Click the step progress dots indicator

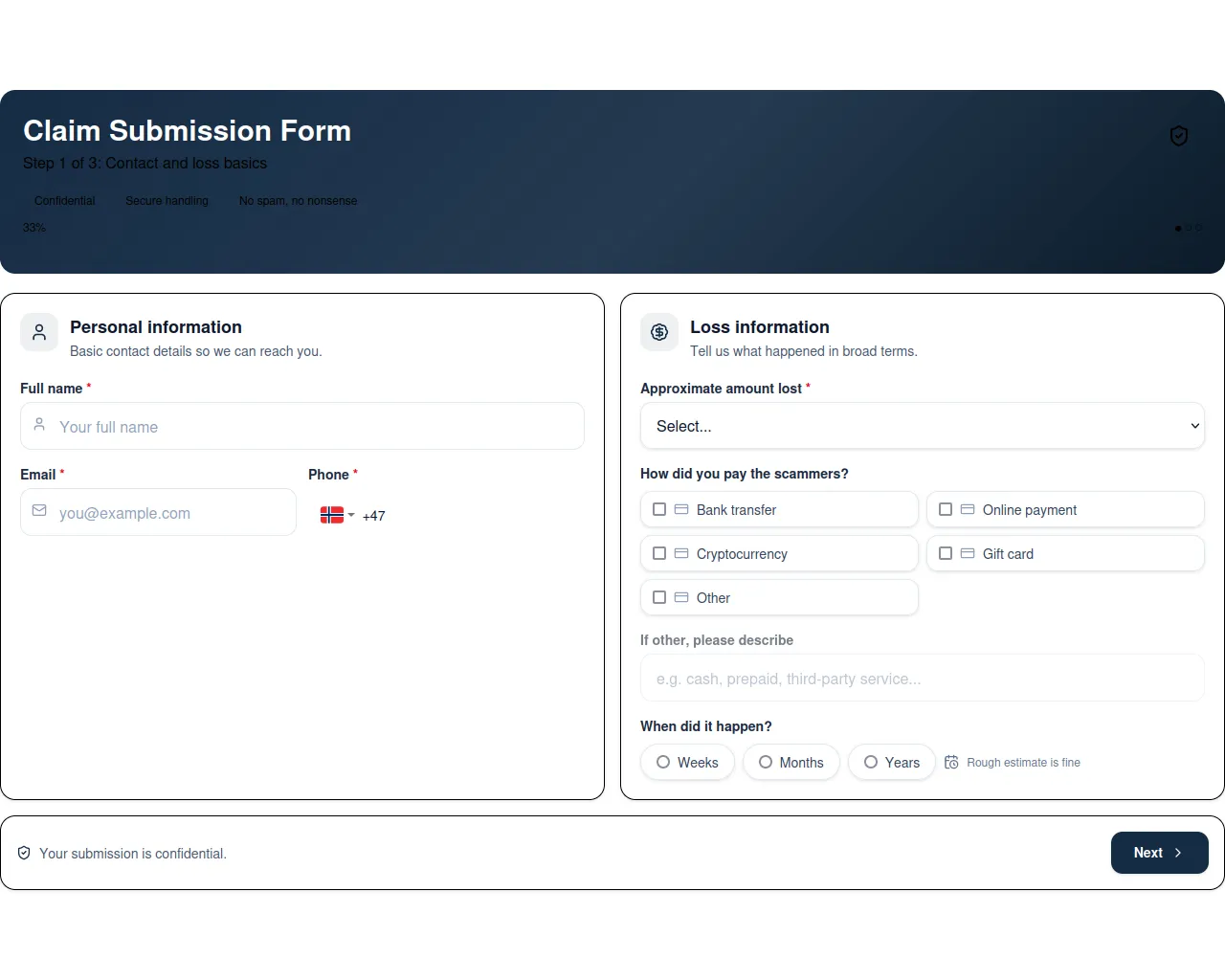(x=1188, y=228)
